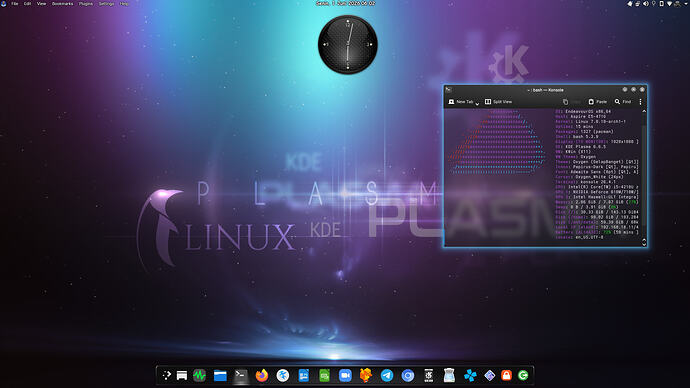
Task: Open the volume icon in system tray
Action: pos(646,4)
